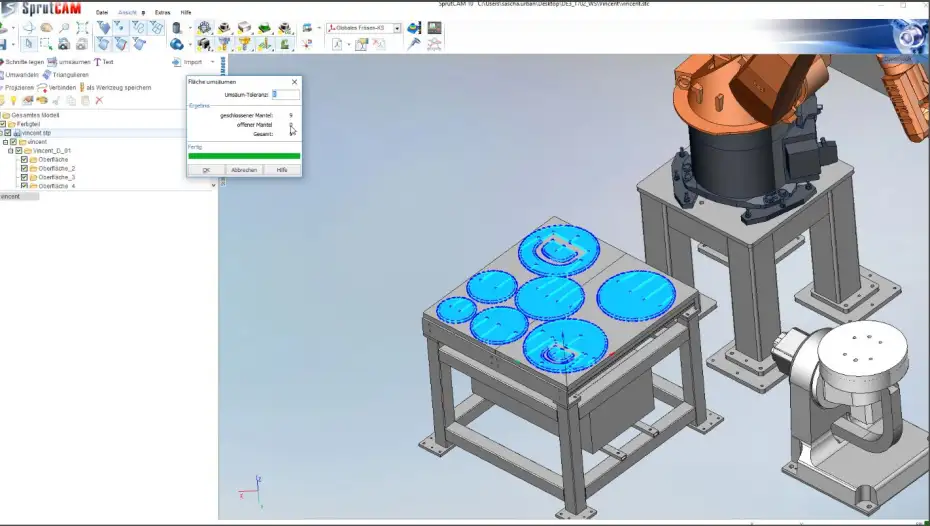The width and height of the screenshot is (930, 526).
Task: Click the dark cylinder workpiece icon
Action: [x=177, y=27]
